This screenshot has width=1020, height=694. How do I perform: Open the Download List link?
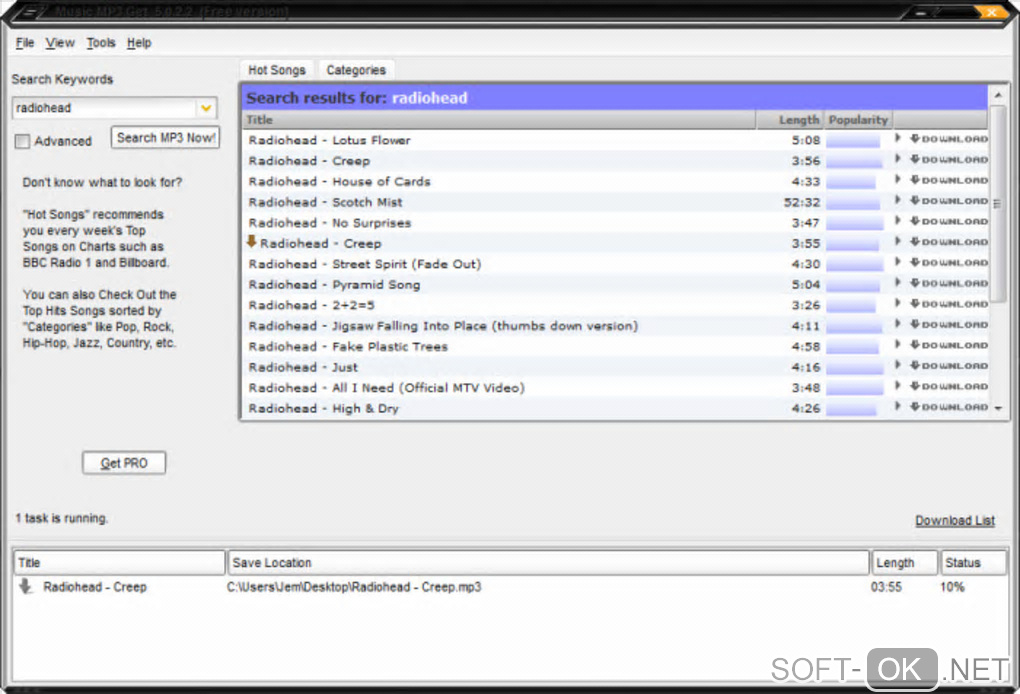coord(955,520)
